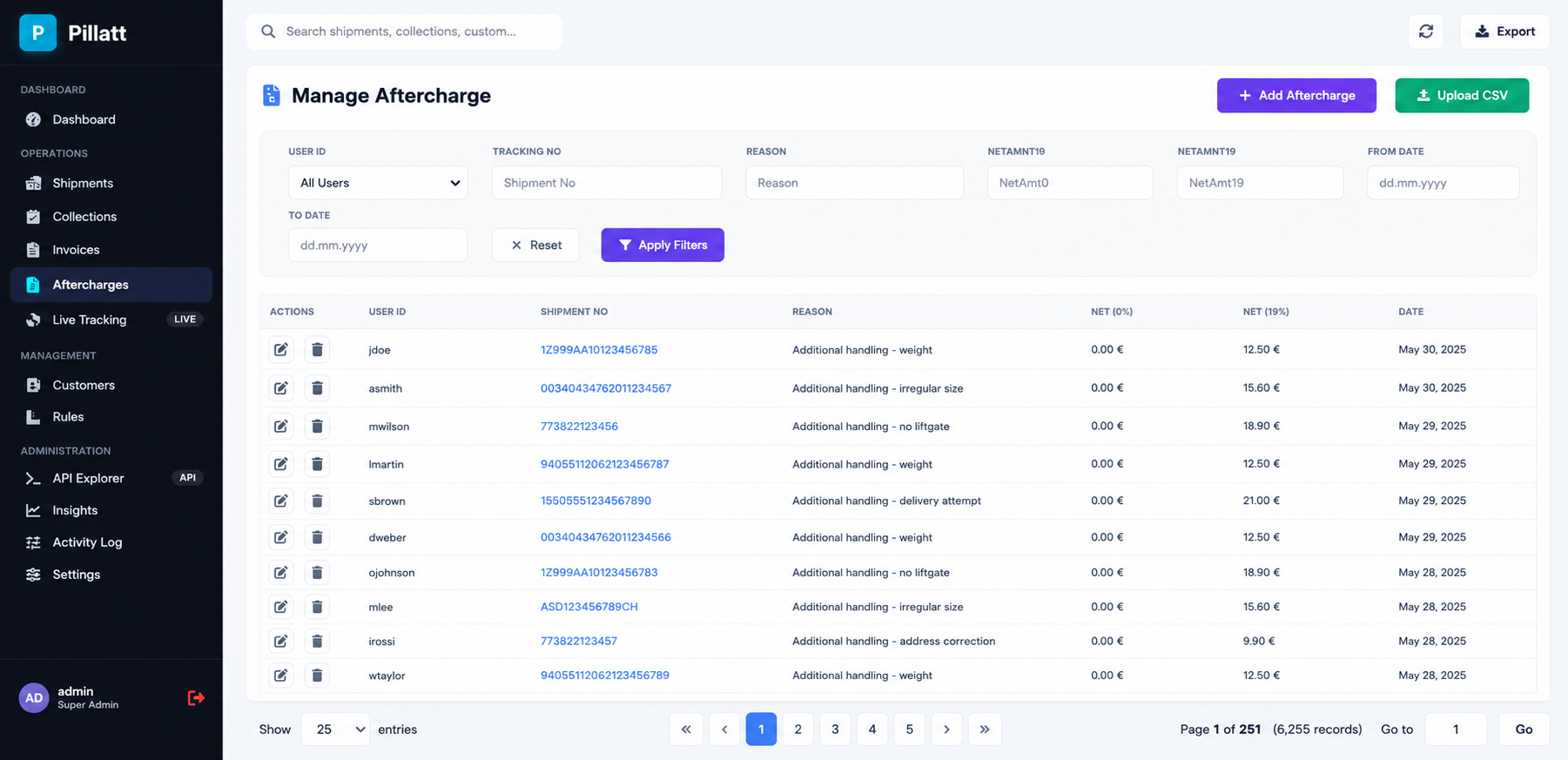Open shipment link 773822123456
This screenshot has height=760, width=1568.
(x=579, y=426)
